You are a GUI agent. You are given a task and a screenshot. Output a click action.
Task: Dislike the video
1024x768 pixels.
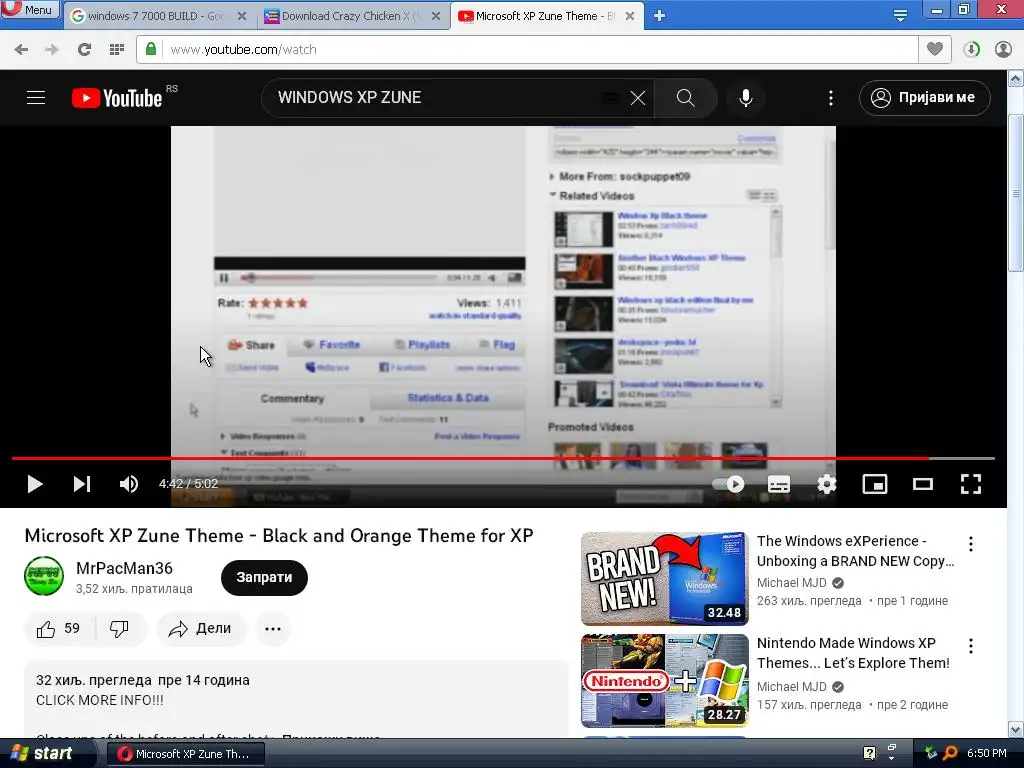(120, 629)
